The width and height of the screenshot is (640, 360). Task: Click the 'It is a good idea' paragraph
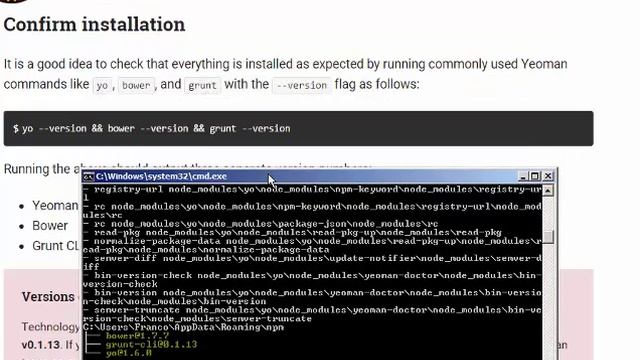pyautogui.click(x=286, y=74)
